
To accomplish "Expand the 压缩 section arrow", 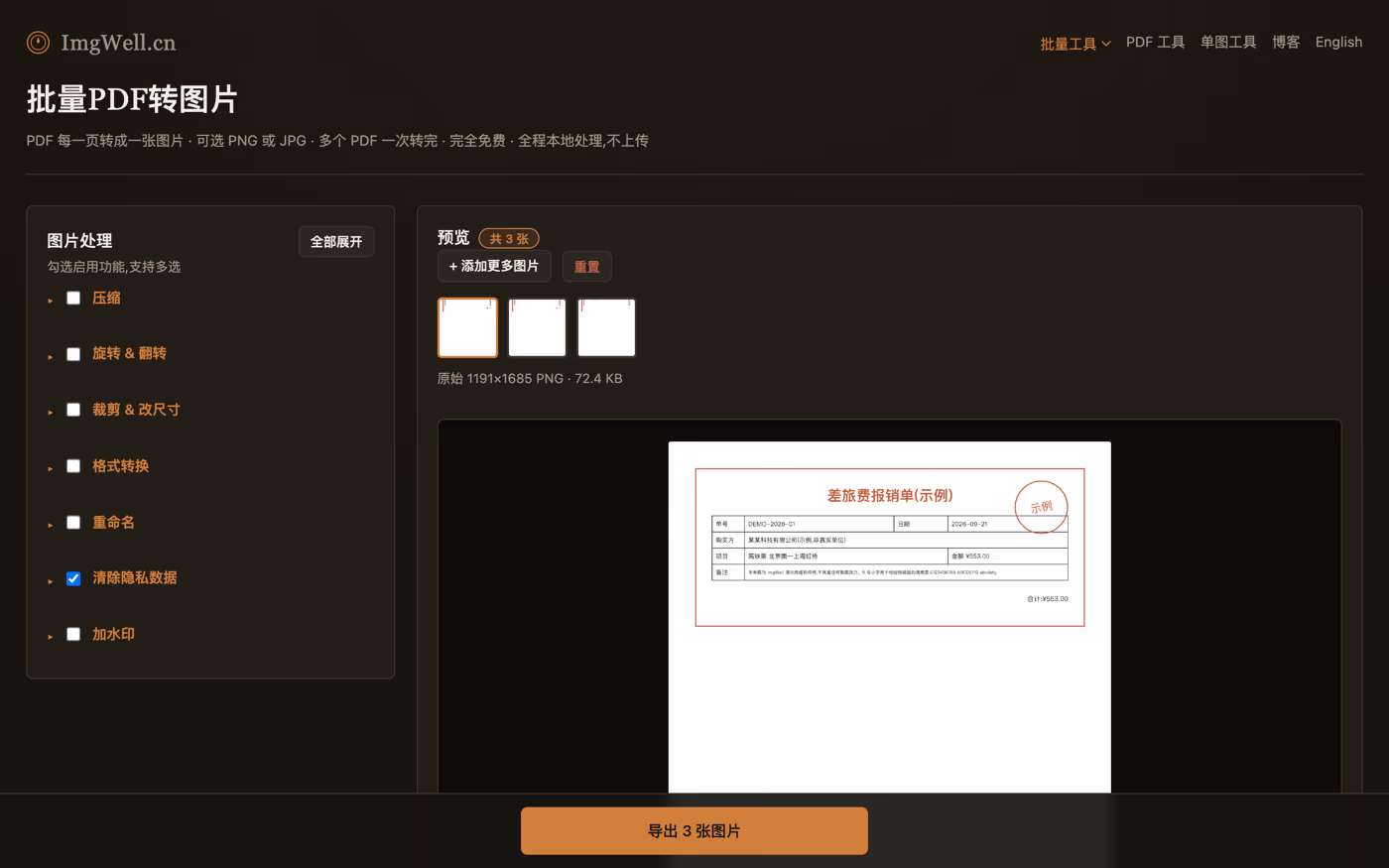I will pos(51,300).
